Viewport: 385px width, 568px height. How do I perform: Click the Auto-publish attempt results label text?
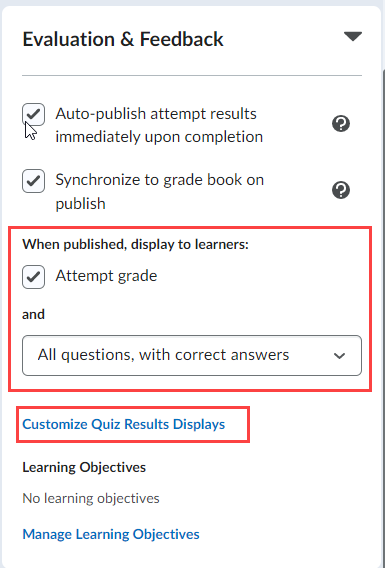159,125
